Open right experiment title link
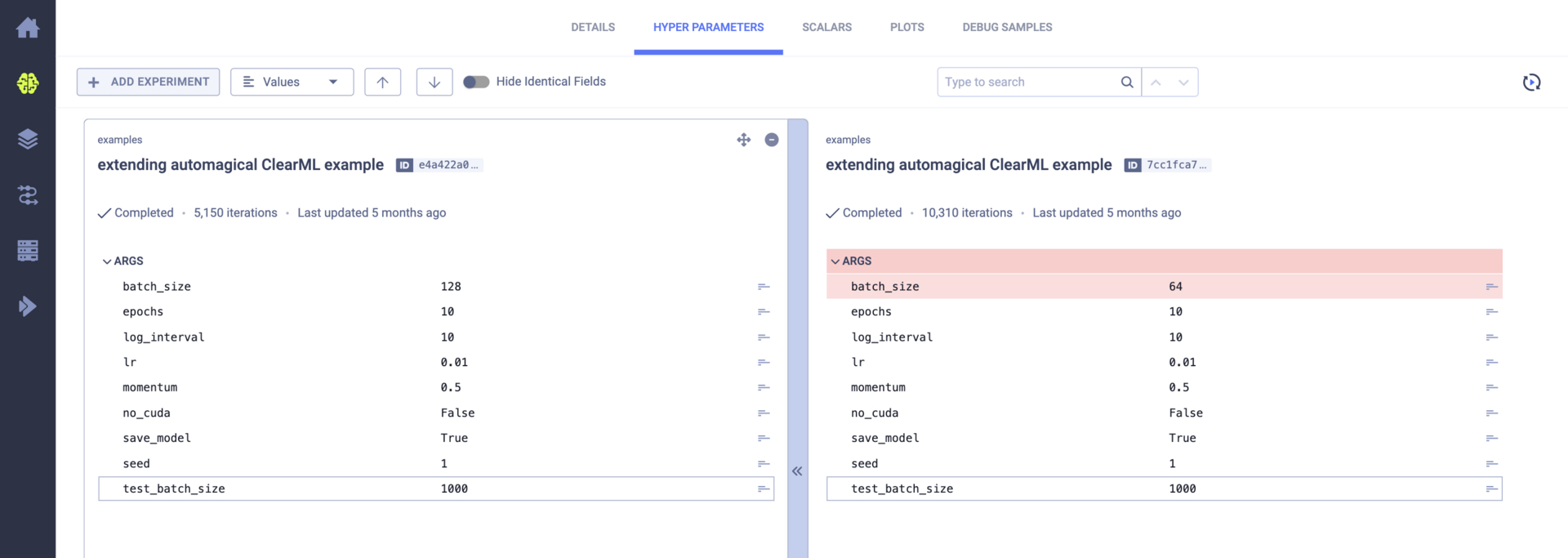The image size is (1568, 558). point(969,165)
